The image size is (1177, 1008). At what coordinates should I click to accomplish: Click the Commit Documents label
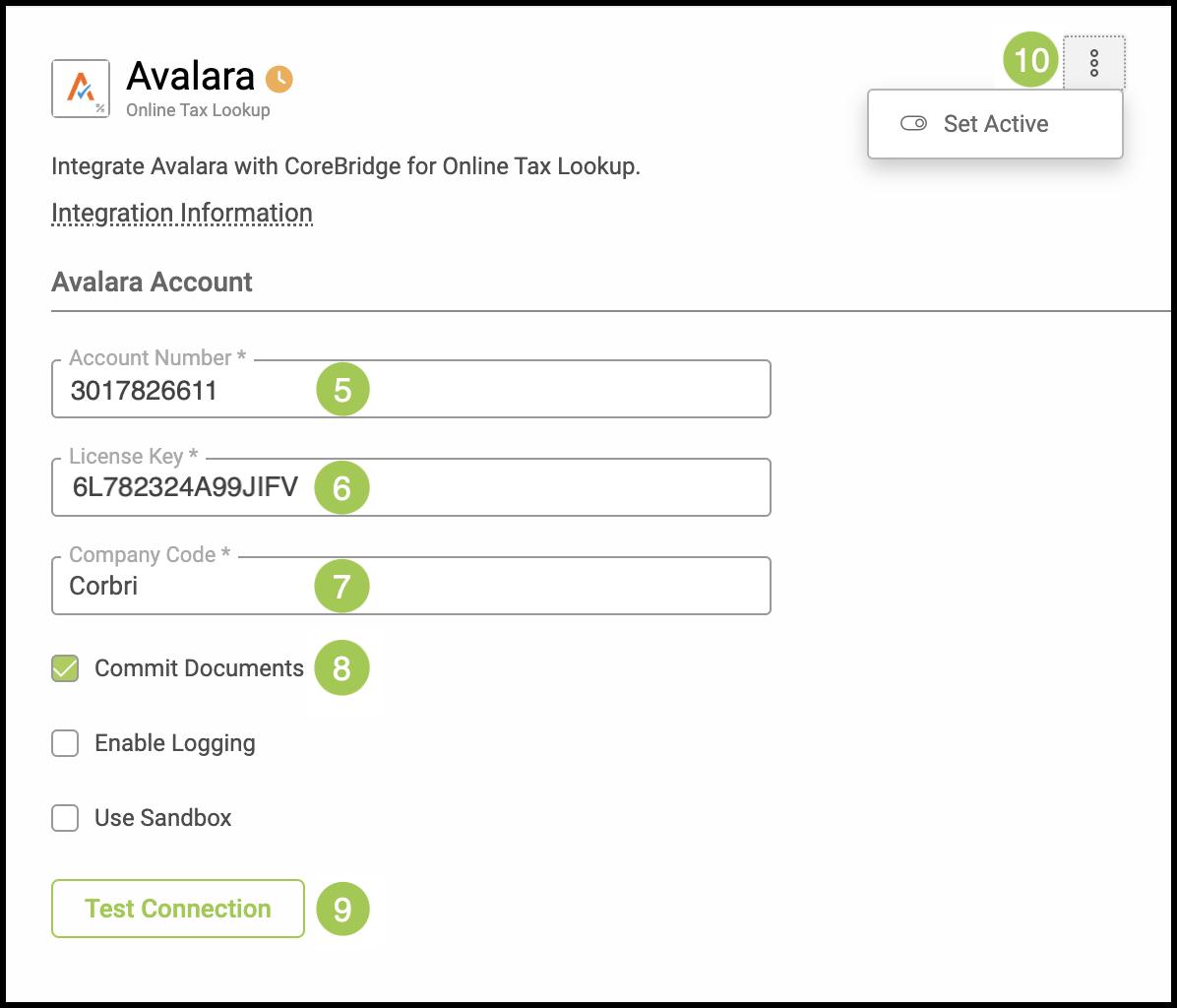click(x=199, y=668)
